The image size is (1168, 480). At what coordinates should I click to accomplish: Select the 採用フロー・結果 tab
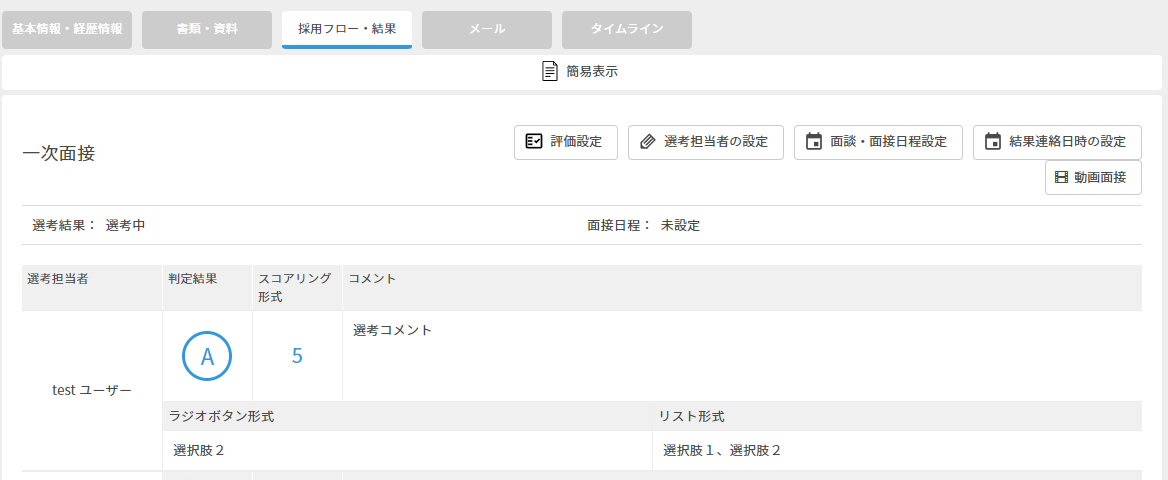point(347,30)
